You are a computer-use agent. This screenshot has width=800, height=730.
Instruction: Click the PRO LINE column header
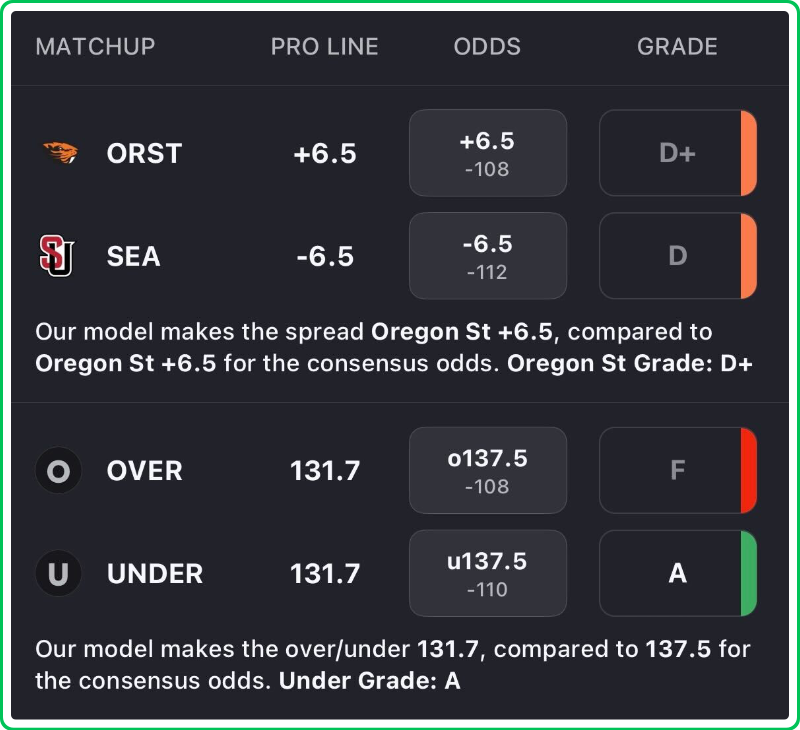point(324,47)
